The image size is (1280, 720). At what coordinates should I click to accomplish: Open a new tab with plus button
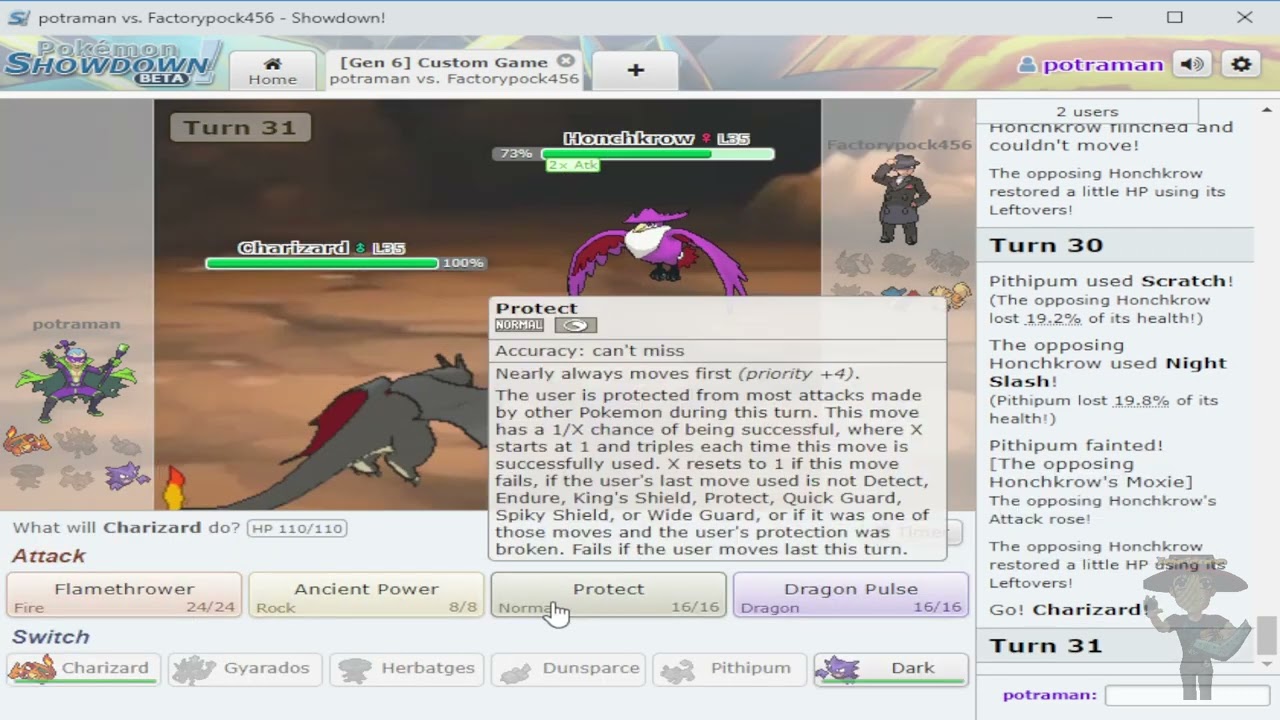point(635,70)
